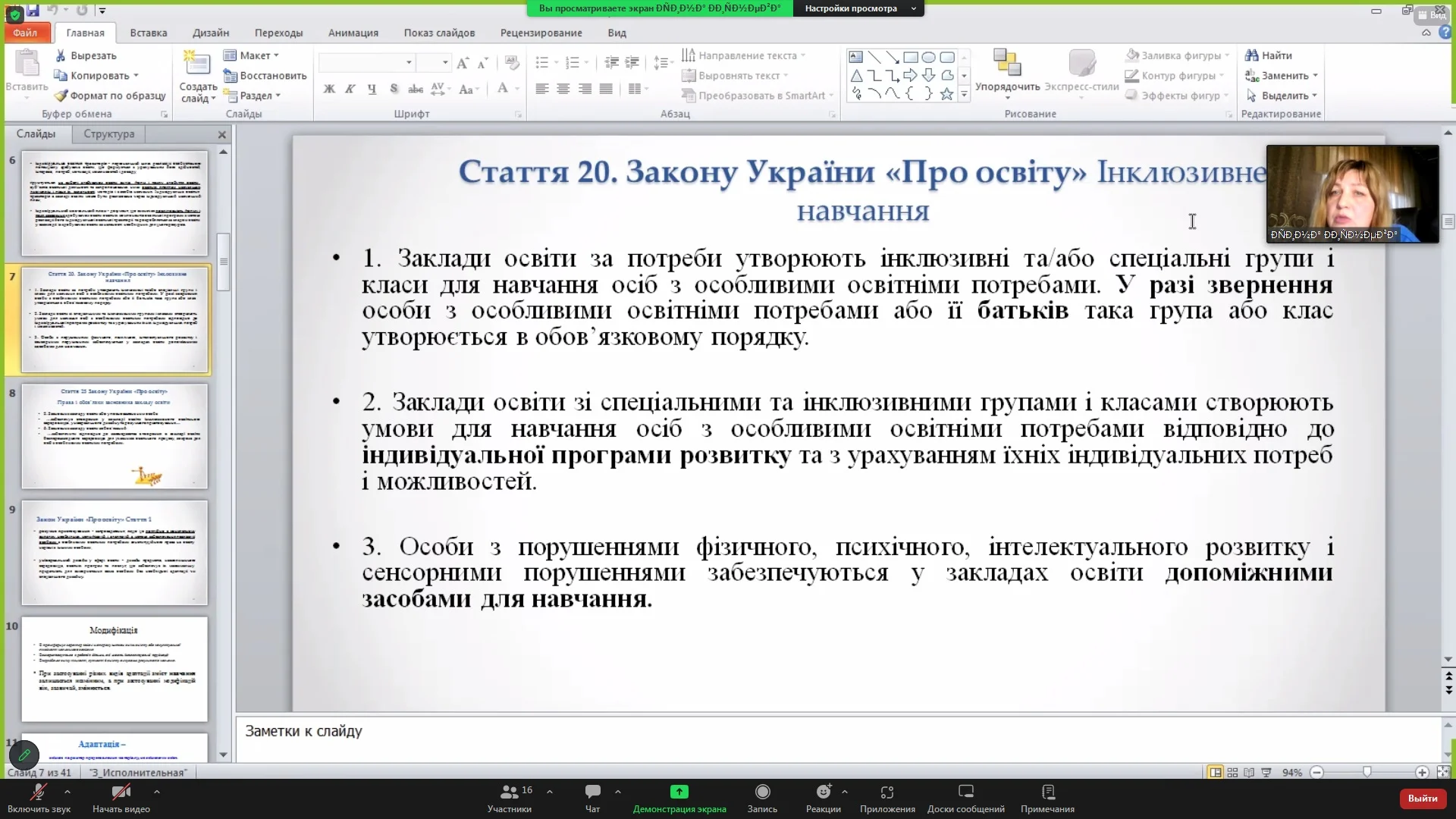Click the Cut (Вырезать) scissors icon
This screenshot has width=1456, height=819.
click(x=61, y=55)
